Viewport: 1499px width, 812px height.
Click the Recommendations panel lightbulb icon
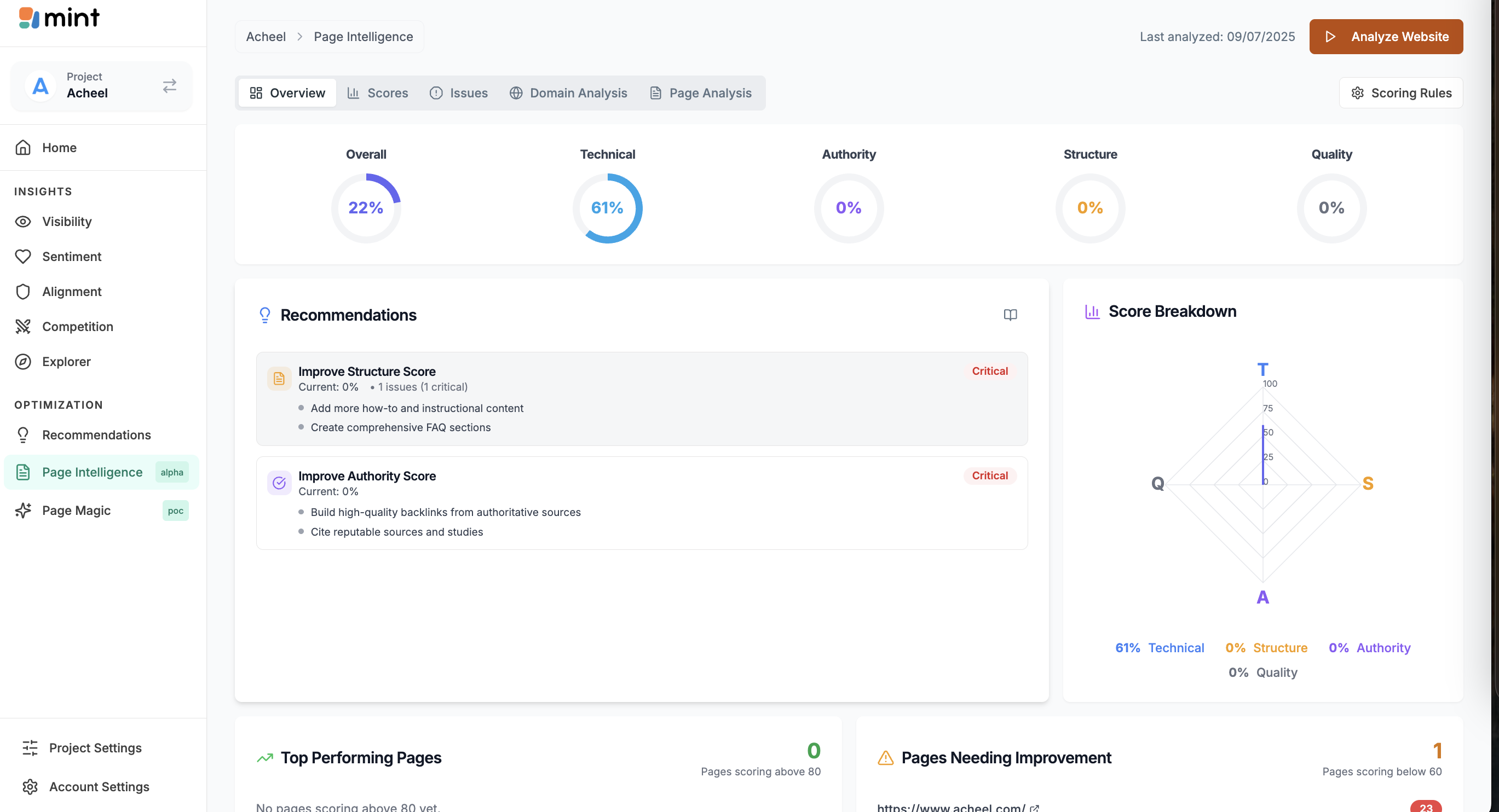[x=265, y=315]
